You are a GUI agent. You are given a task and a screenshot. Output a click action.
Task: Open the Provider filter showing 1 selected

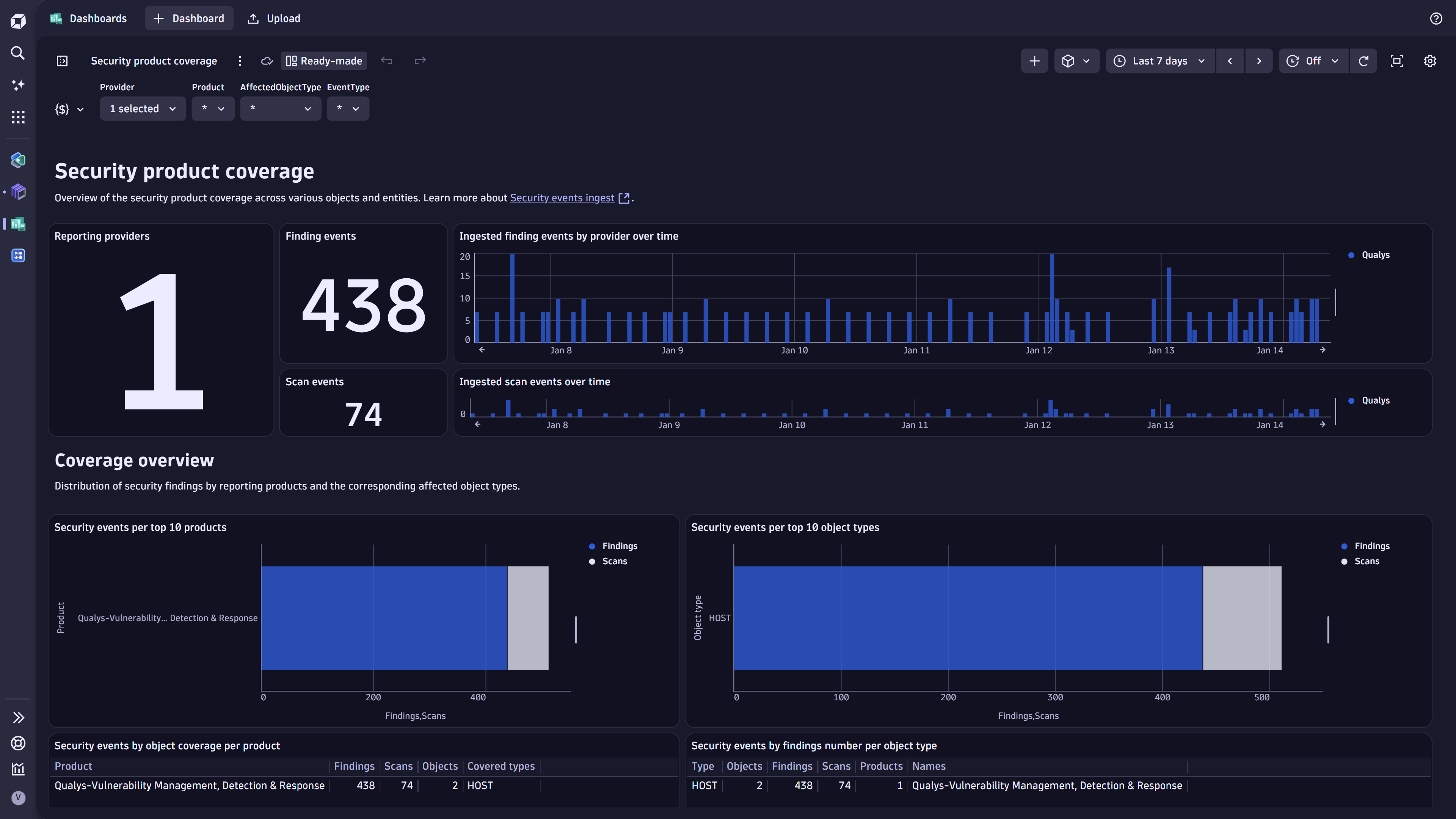point(143,108)
